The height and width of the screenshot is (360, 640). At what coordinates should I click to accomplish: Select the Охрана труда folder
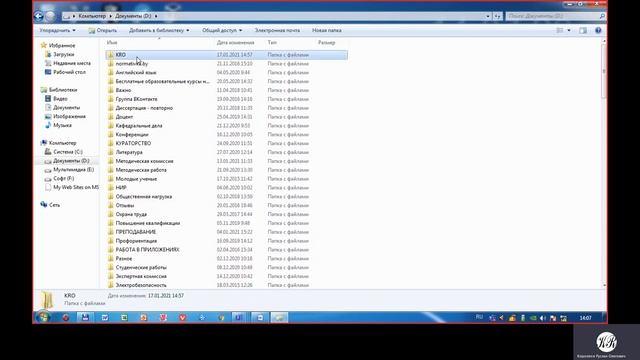(x=131, y=214)
